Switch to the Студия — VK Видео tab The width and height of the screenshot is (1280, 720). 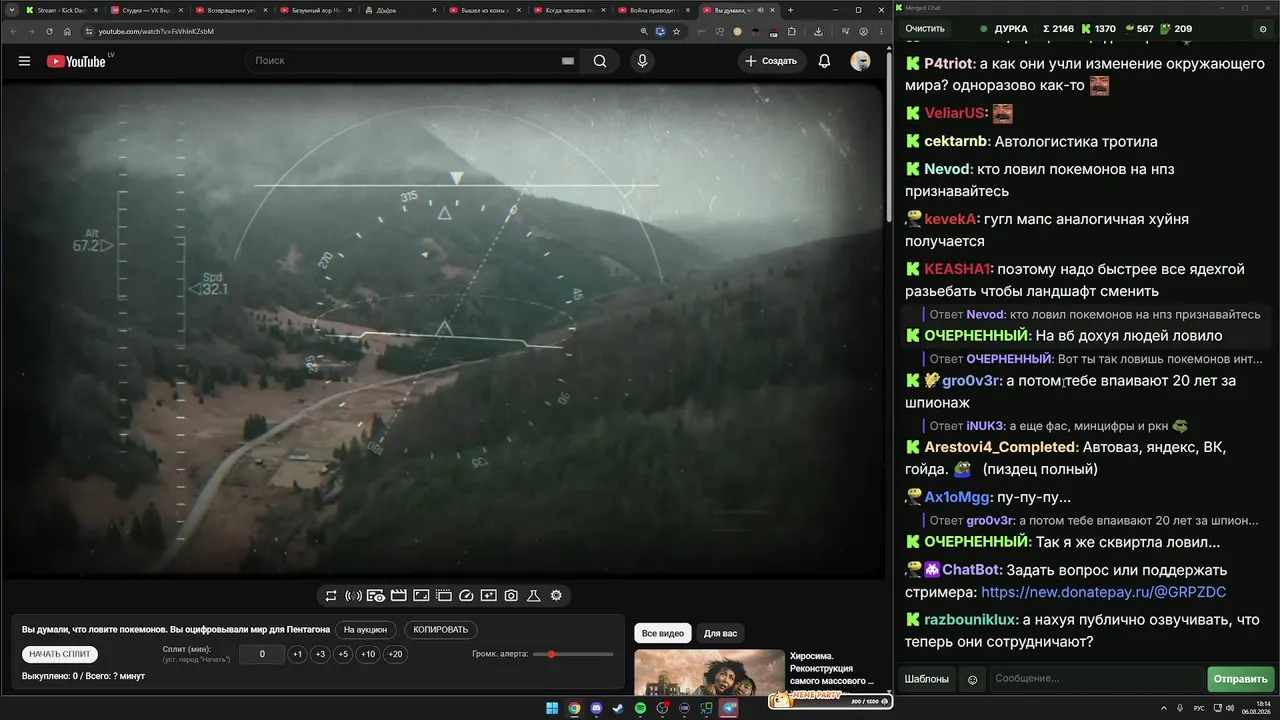(x=146, y=10)
